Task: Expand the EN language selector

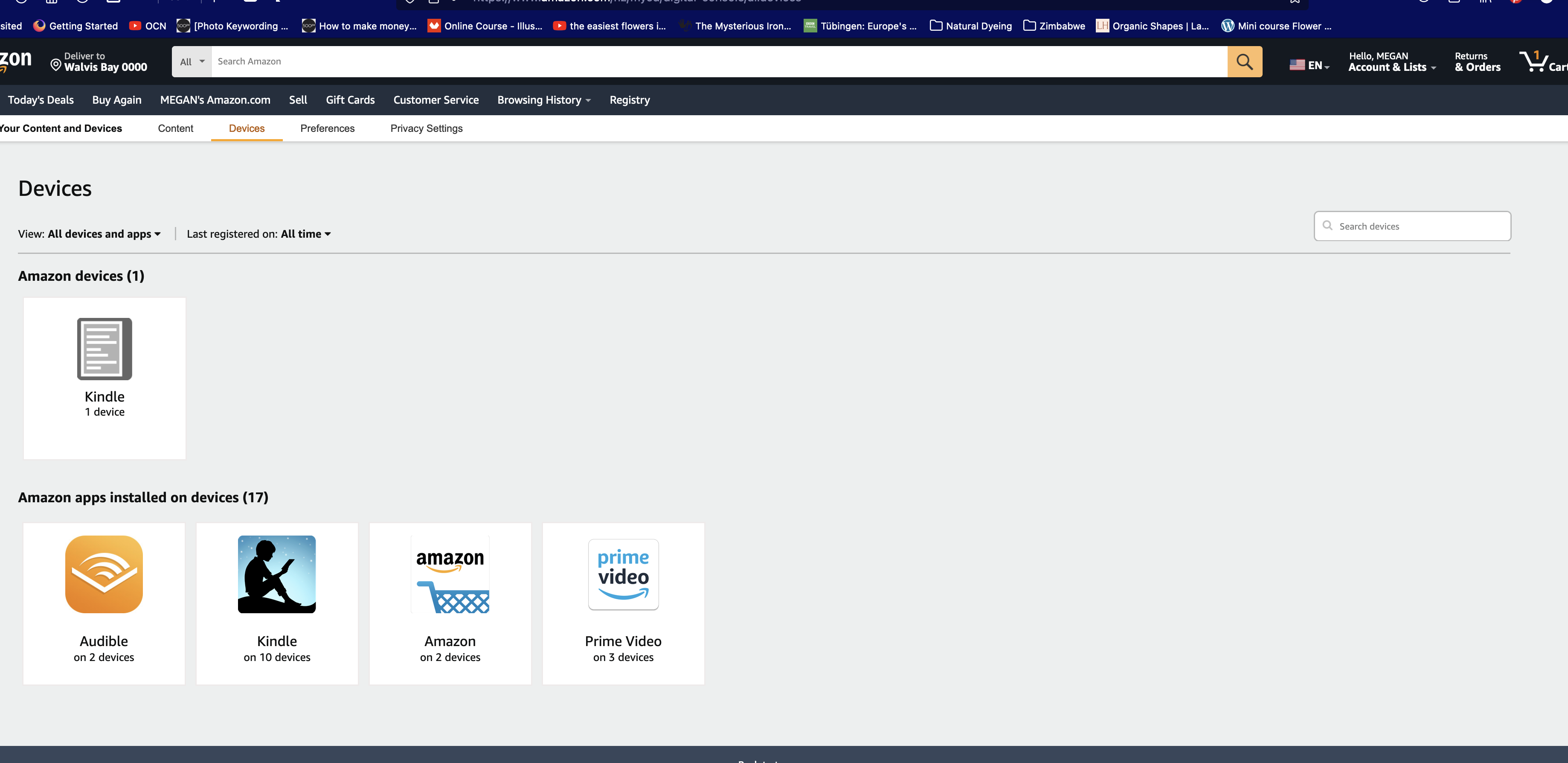Action: click(1310, 65)
